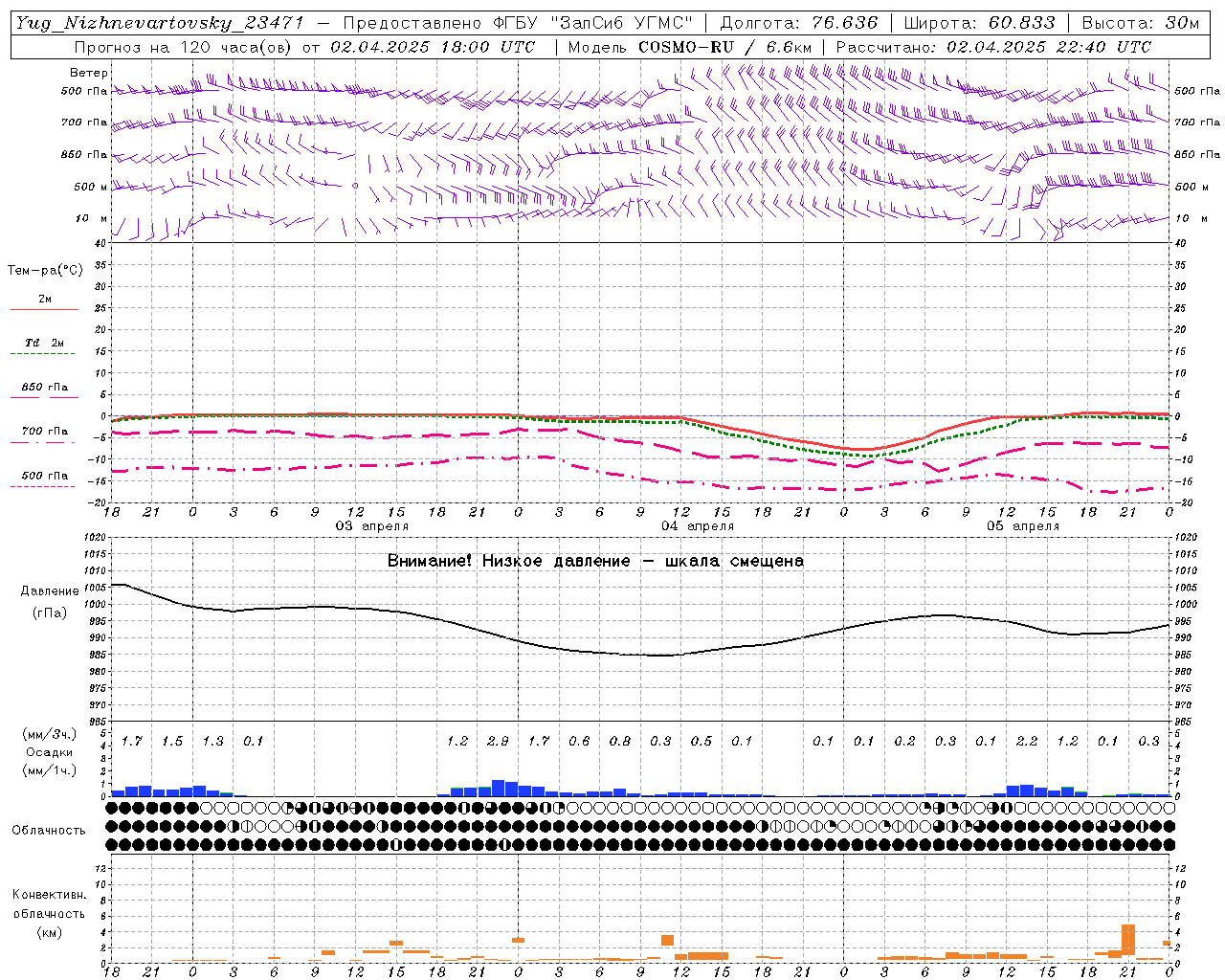The height and width of the screenshot is (980, 1225).
Task: Click the 'Осадки' precipitation label
Action: [50, 752]
